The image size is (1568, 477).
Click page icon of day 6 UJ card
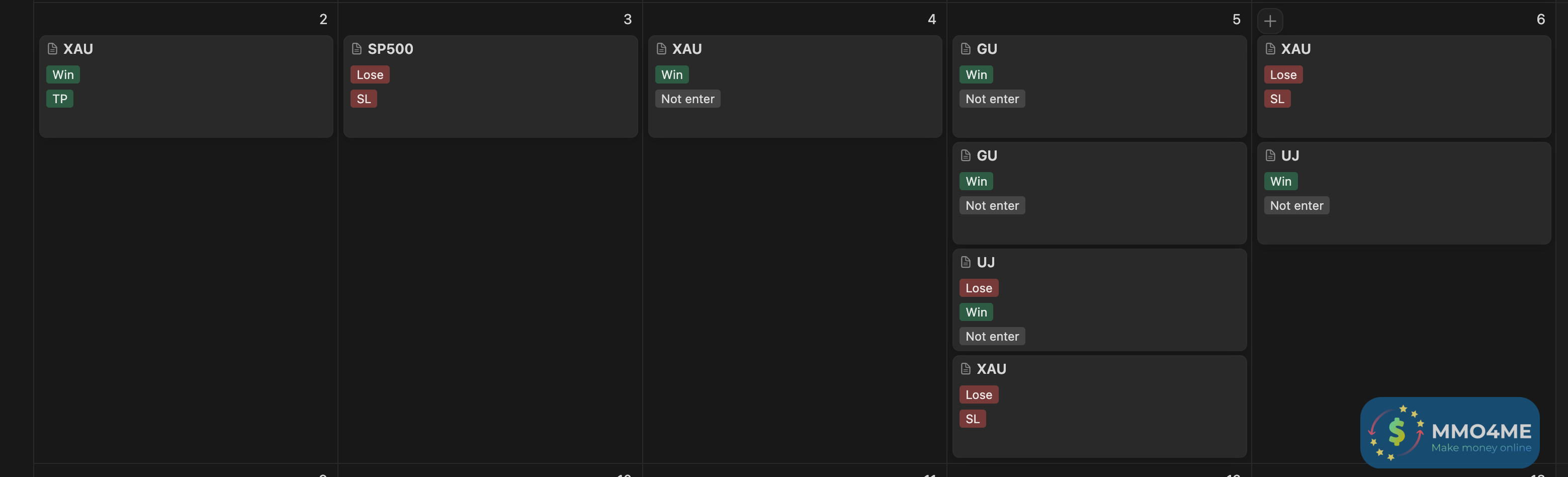click(x=1270, y=155)
